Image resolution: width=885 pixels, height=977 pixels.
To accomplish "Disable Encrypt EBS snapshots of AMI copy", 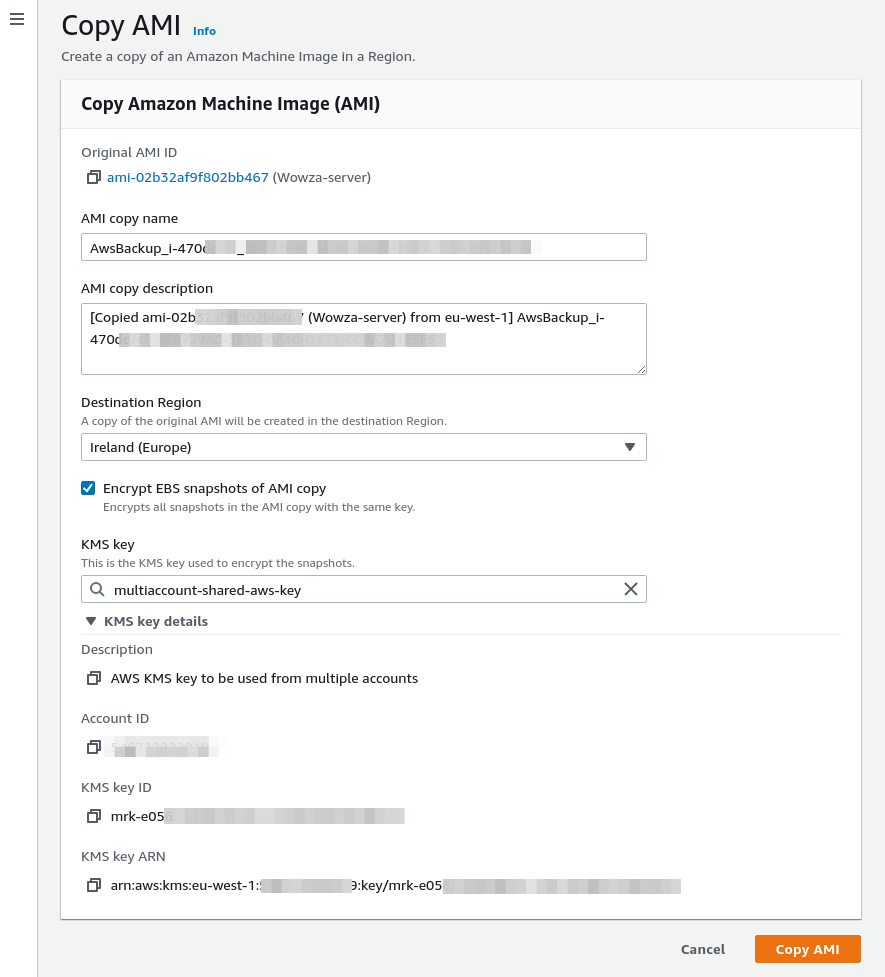I will point(88,488).
